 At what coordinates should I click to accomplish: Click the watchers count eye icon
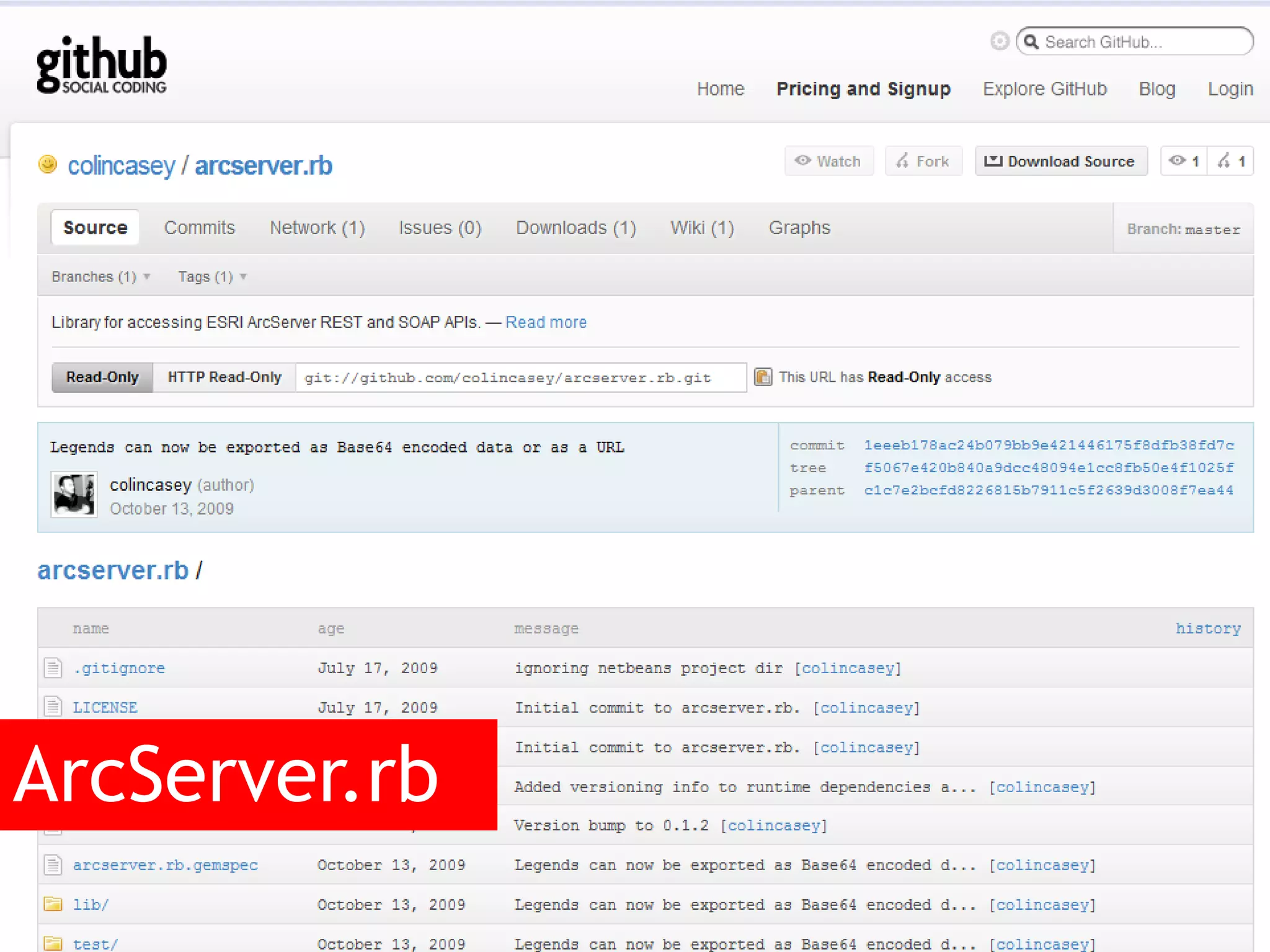[1177, 161]
